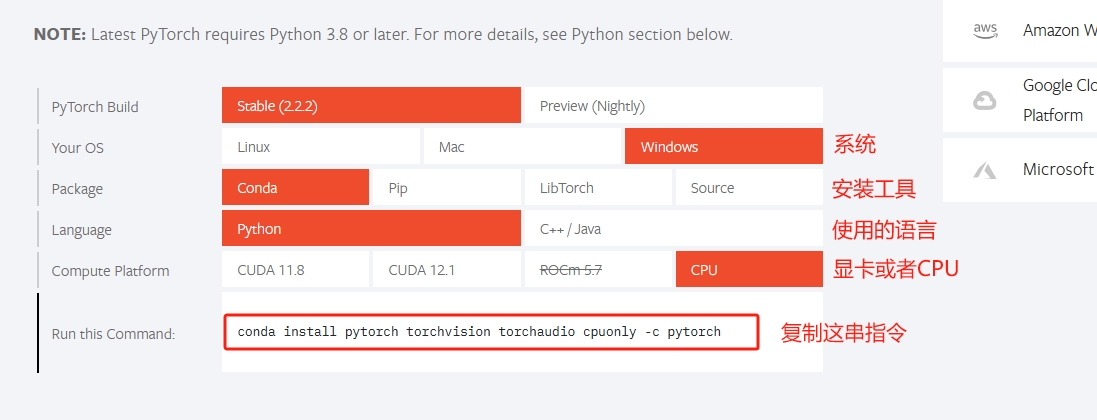Select the Pip package option

pos(446,187)
